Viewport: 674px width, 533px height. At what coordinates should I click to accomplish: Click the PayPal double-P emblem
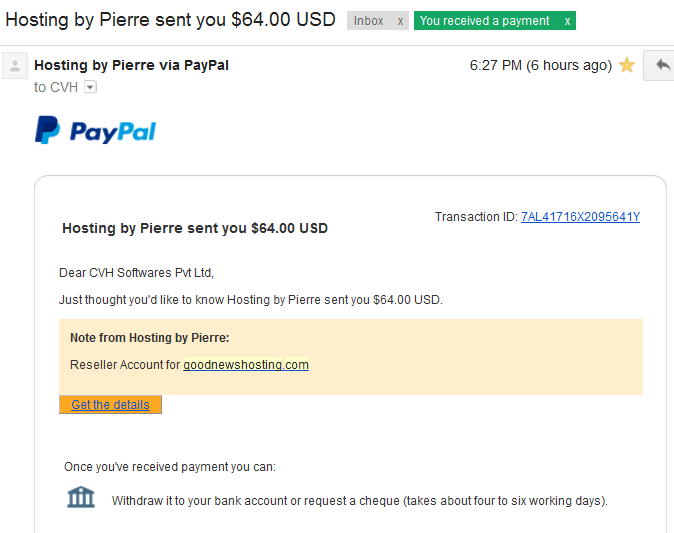pyautogui.click(x=47, y=130)
